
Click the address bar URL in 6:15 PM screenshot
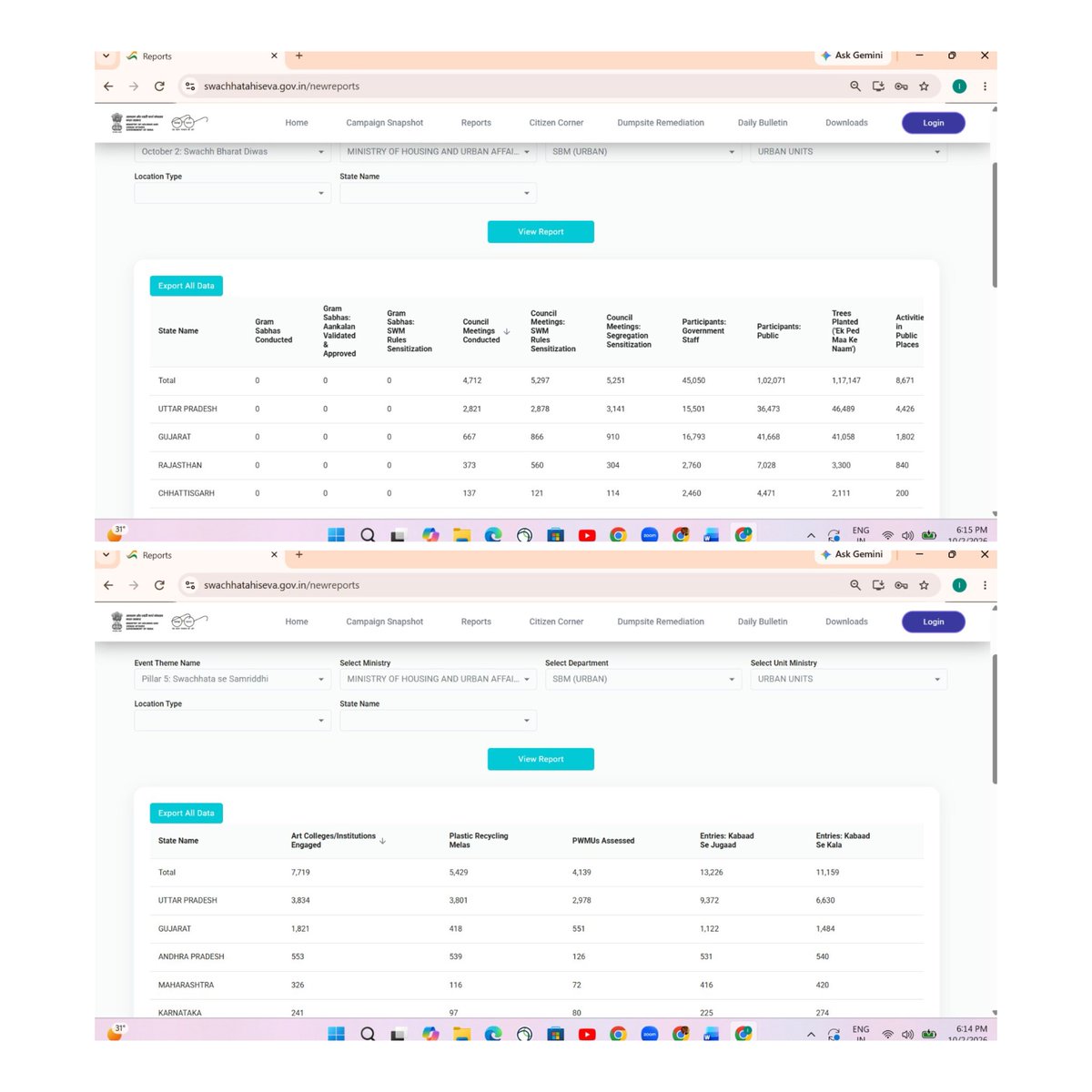point(281,86)
